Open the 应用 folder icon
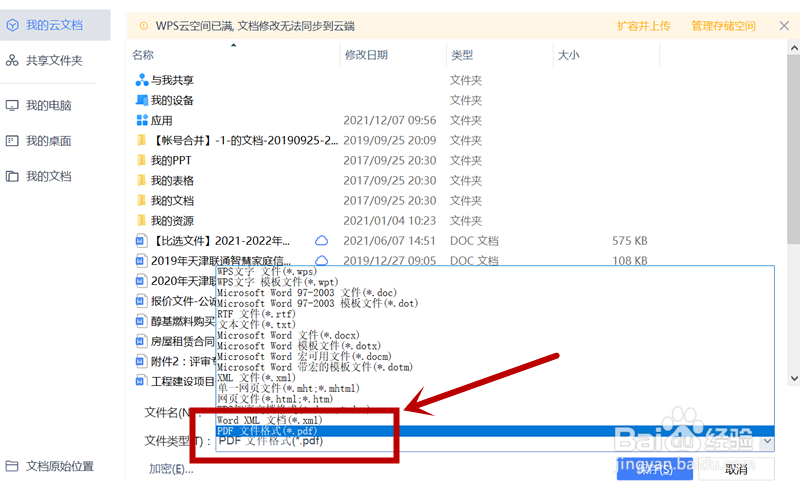800x492 pixels. [141, 120]
